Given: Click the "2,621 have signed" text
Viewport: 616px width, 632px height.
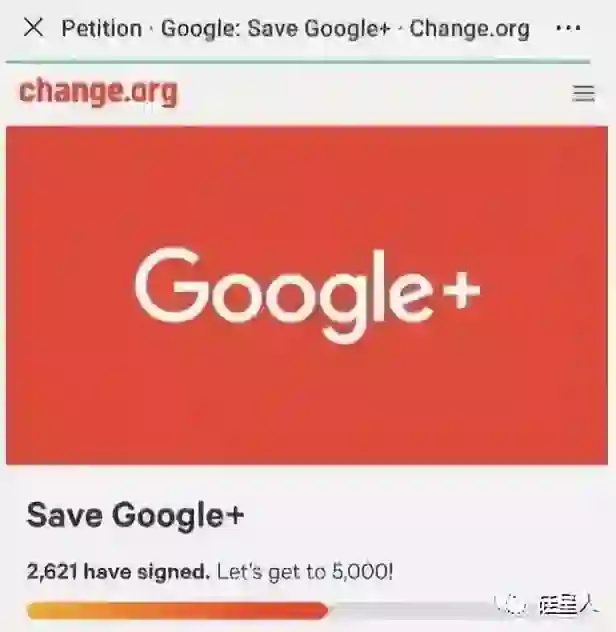Looking at the screenshot, I should (118, 571).
